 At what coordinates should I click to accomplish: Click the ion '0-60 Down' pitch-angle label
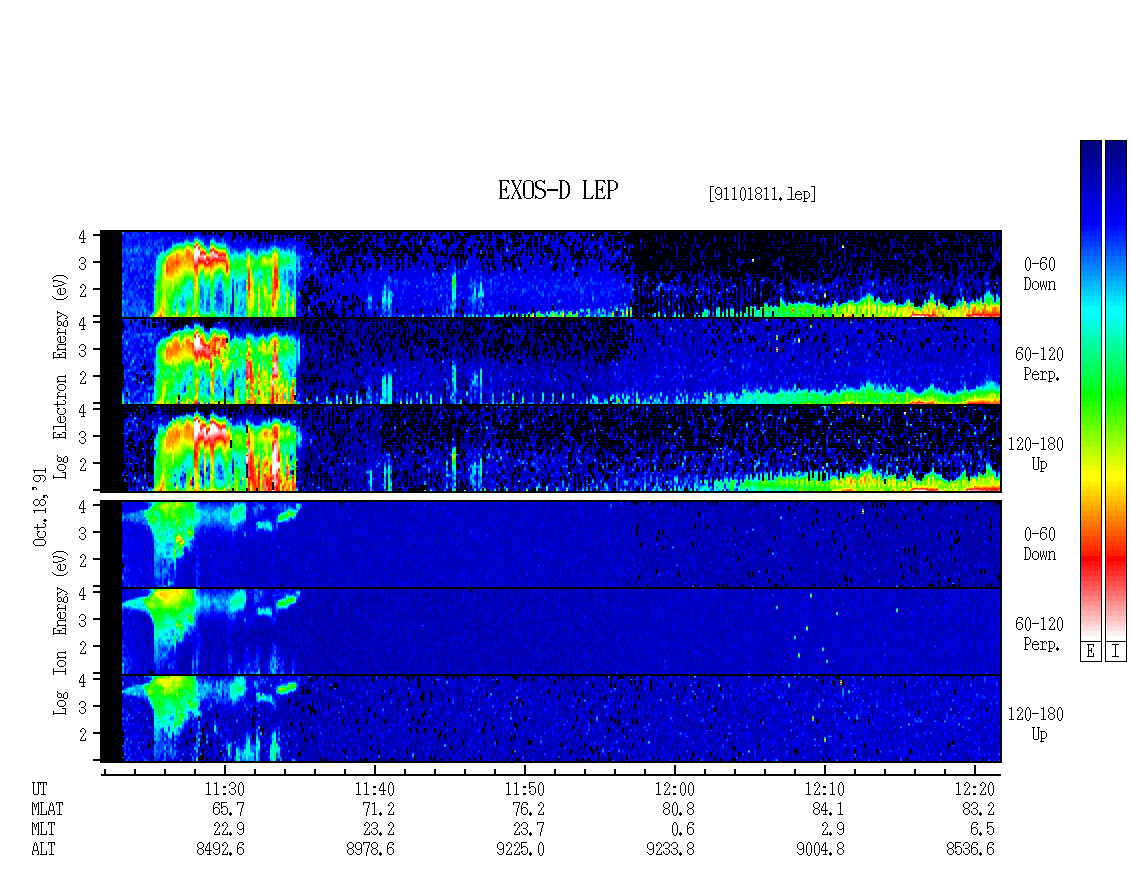[1039, 544]
